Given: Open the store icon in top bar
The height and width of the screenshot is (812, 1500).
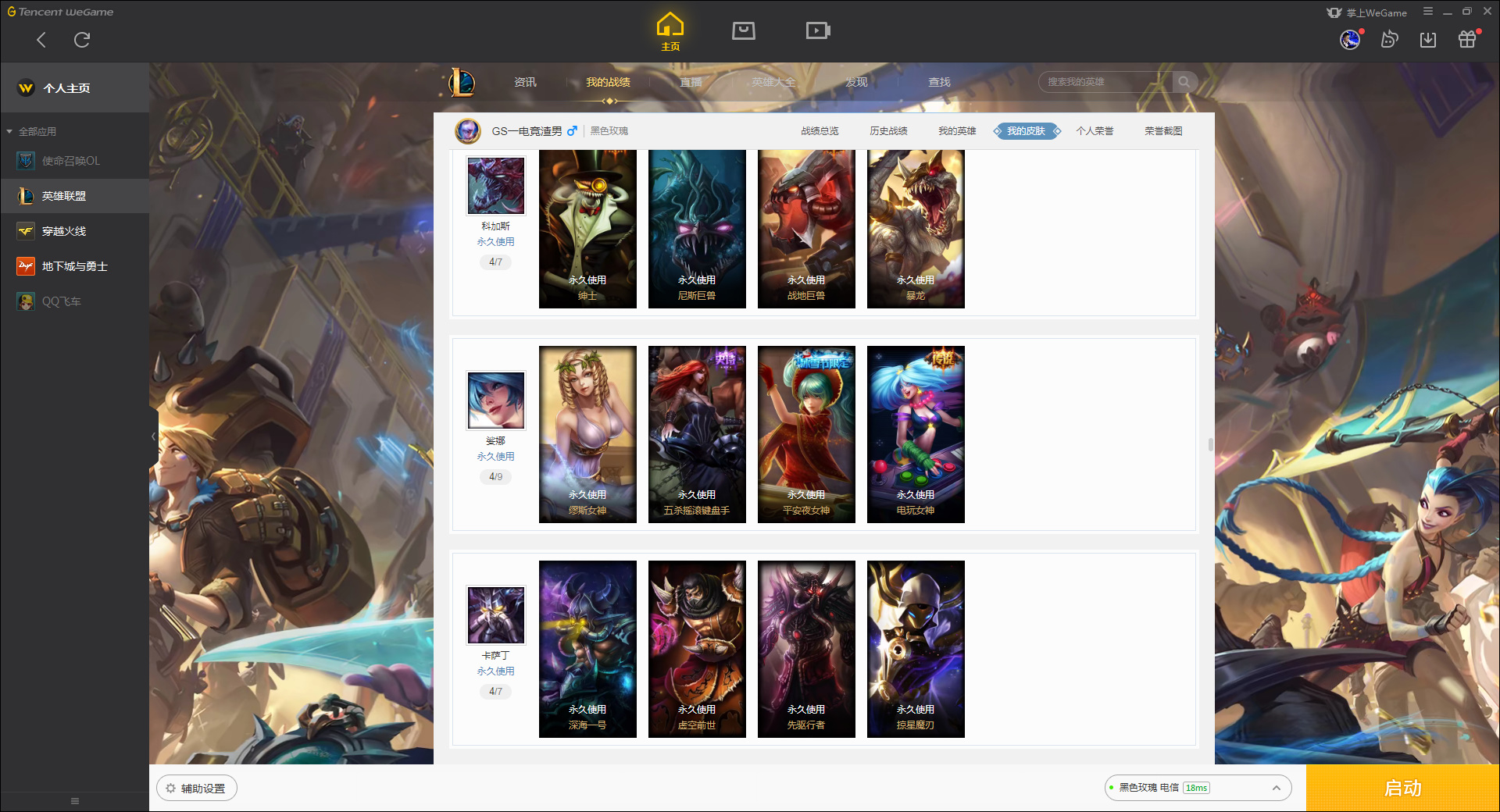Looking at the screenshot, I should tap(744, 30).
